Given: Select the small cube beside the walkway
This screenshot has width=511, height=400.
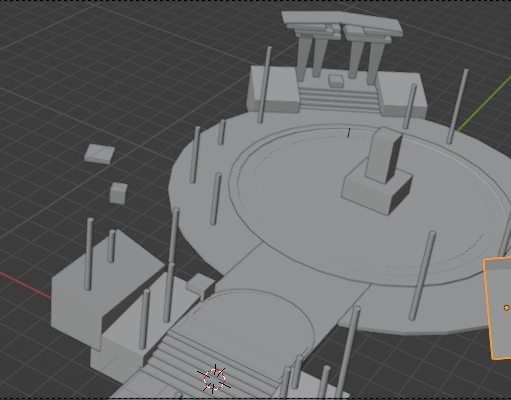Looking at the screenshot, I should pos(200,286).
